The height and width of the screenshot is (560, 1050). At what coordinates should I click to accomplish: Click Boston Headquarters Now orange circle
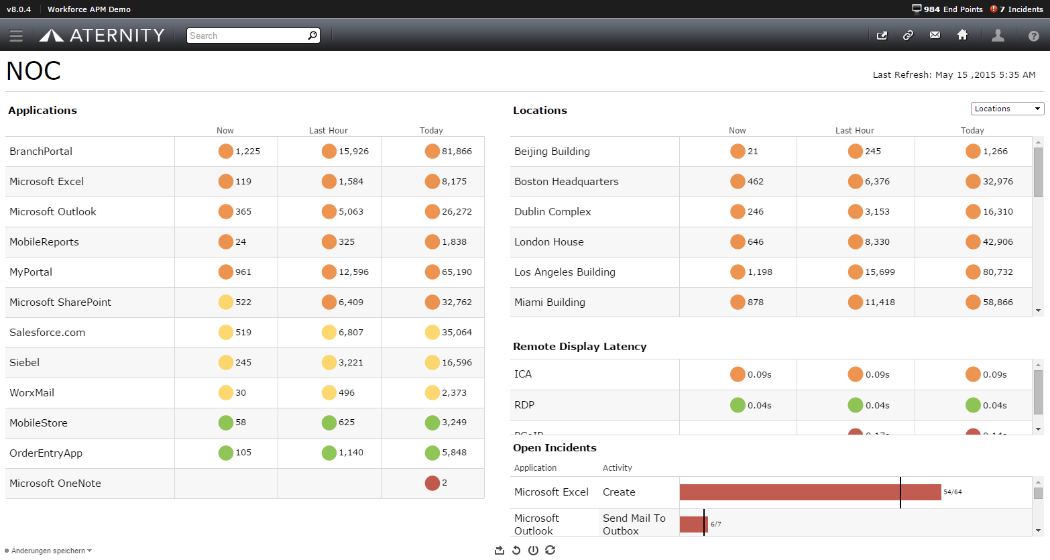[737, 182]
